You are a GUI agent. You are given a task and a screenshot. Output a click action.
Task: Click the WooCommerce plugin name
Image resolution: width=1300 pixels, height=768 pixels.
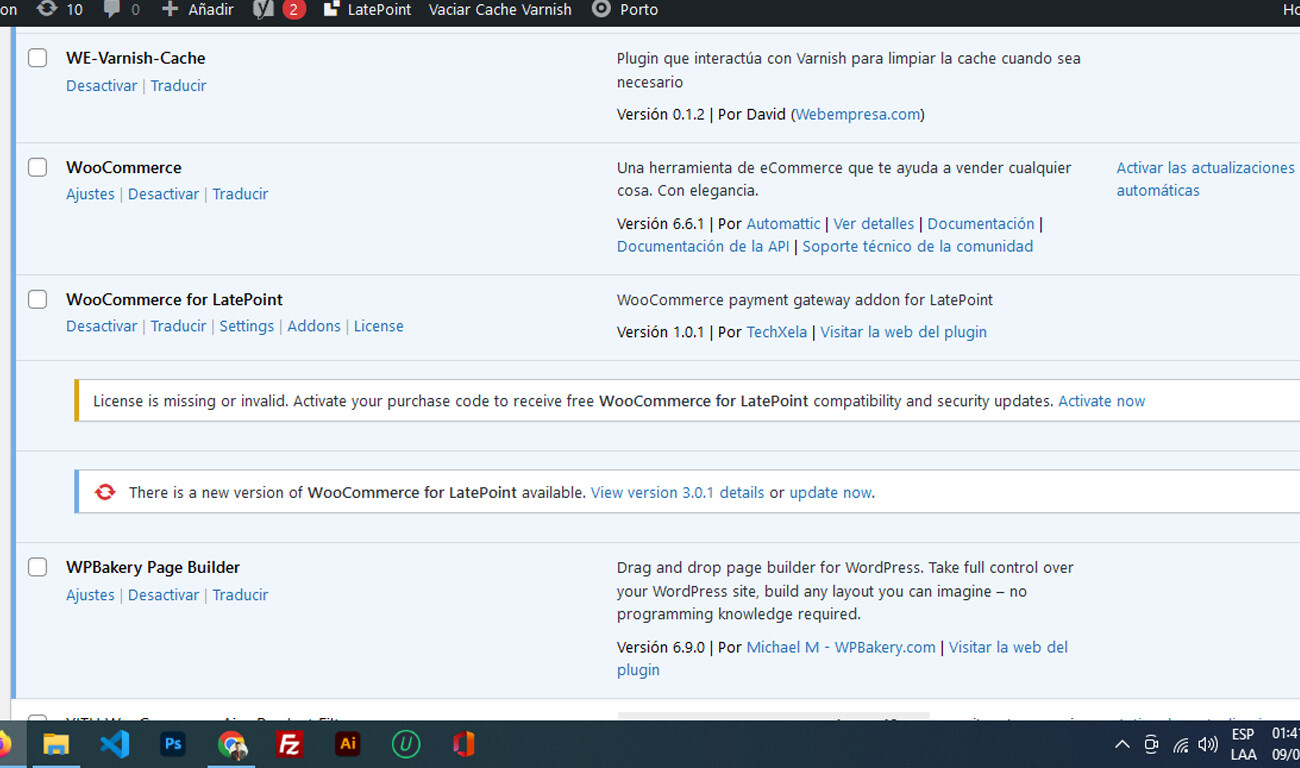pyautogui.click(x=124, y=167)
